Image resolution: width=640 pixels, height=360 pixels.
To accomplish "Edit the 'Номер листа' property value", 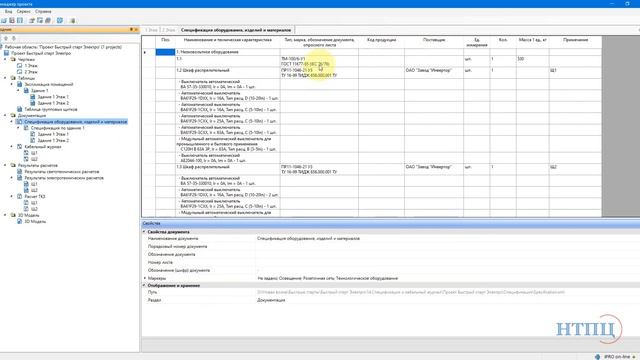I will [447, 262].
